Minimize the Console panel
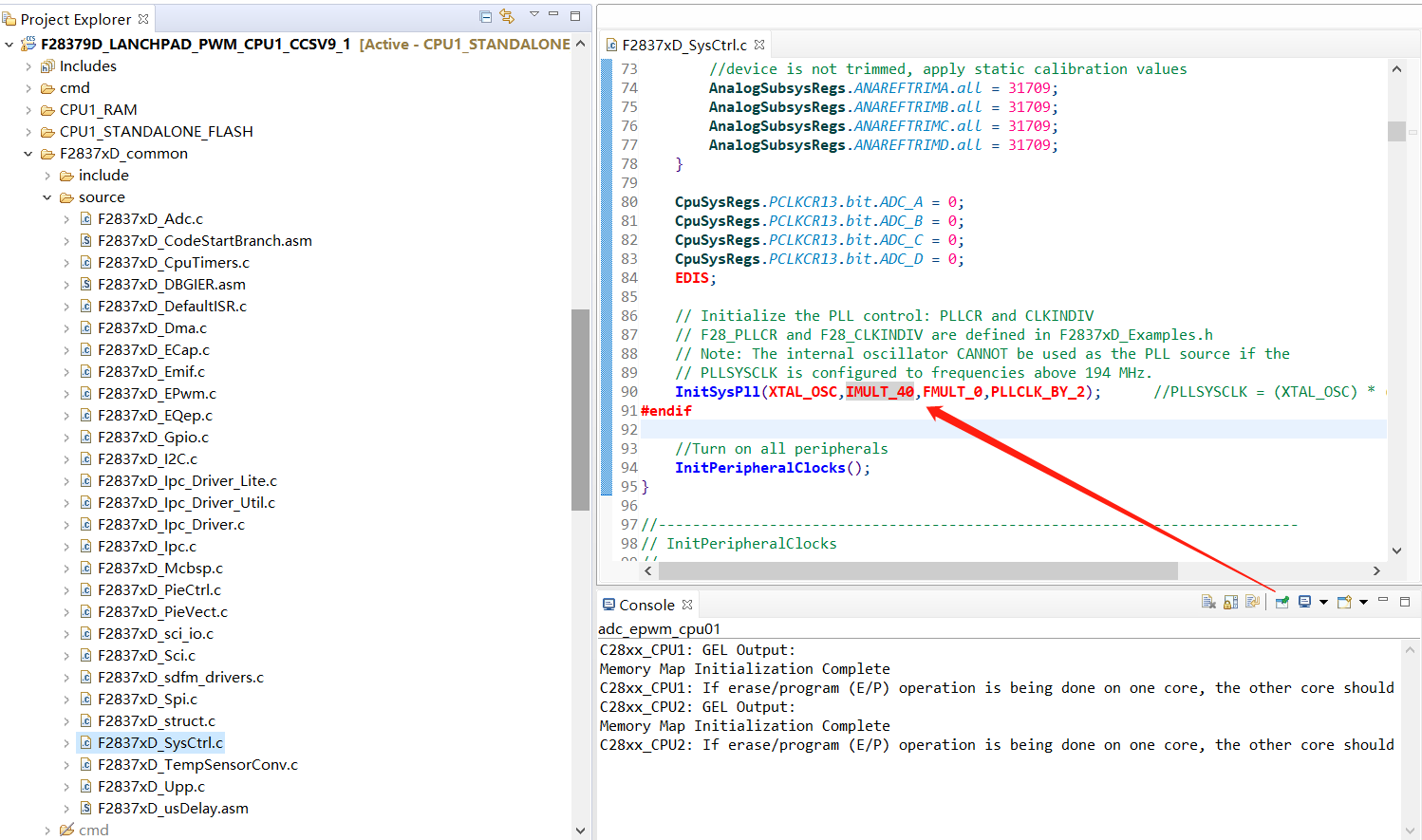Image resolution: width=1422 pixels, height=840 pixels. click(1383, 600)
